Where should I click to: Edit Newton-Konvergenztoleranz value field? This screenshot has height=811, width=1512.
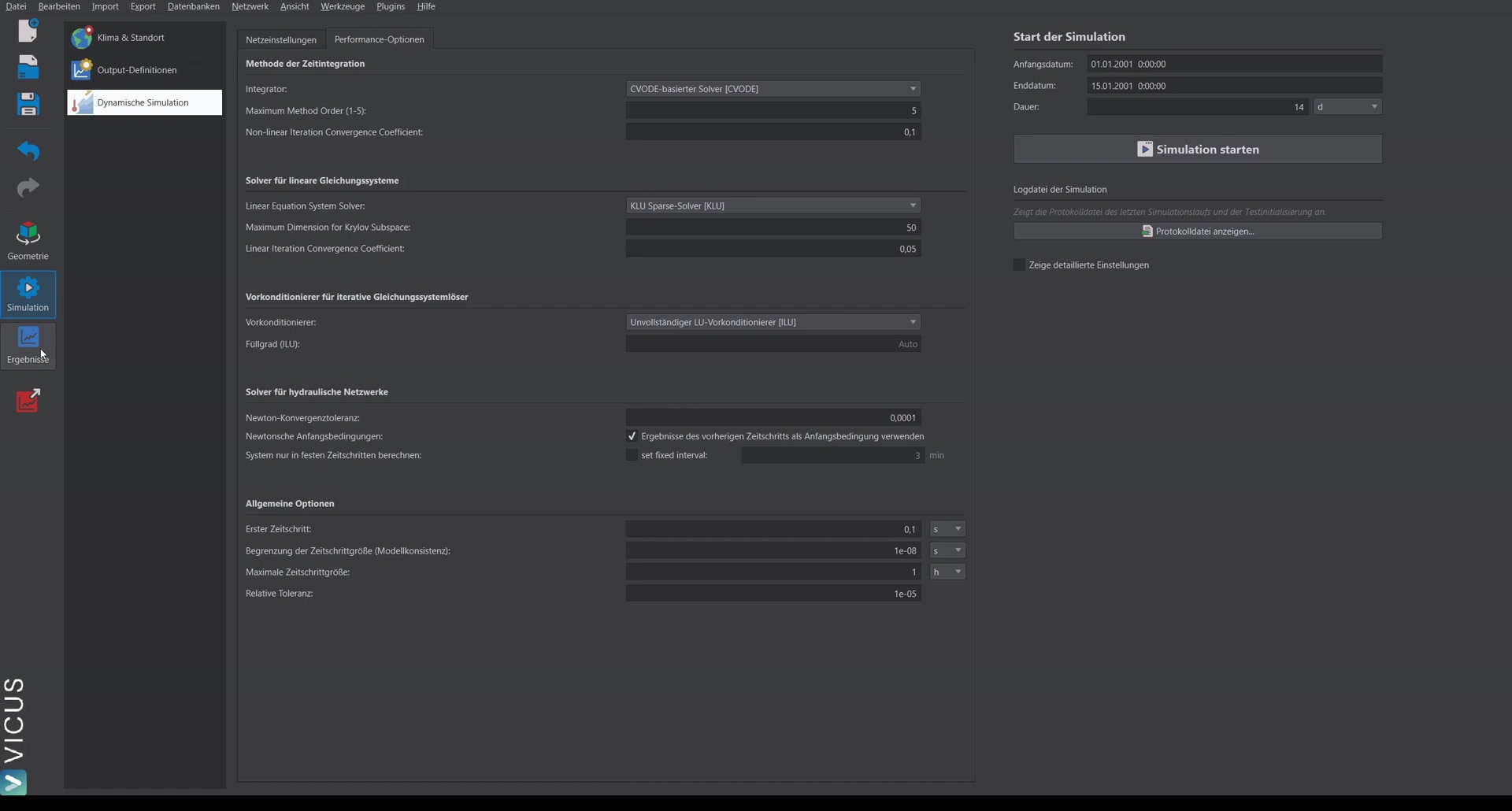tap(773, 417)
